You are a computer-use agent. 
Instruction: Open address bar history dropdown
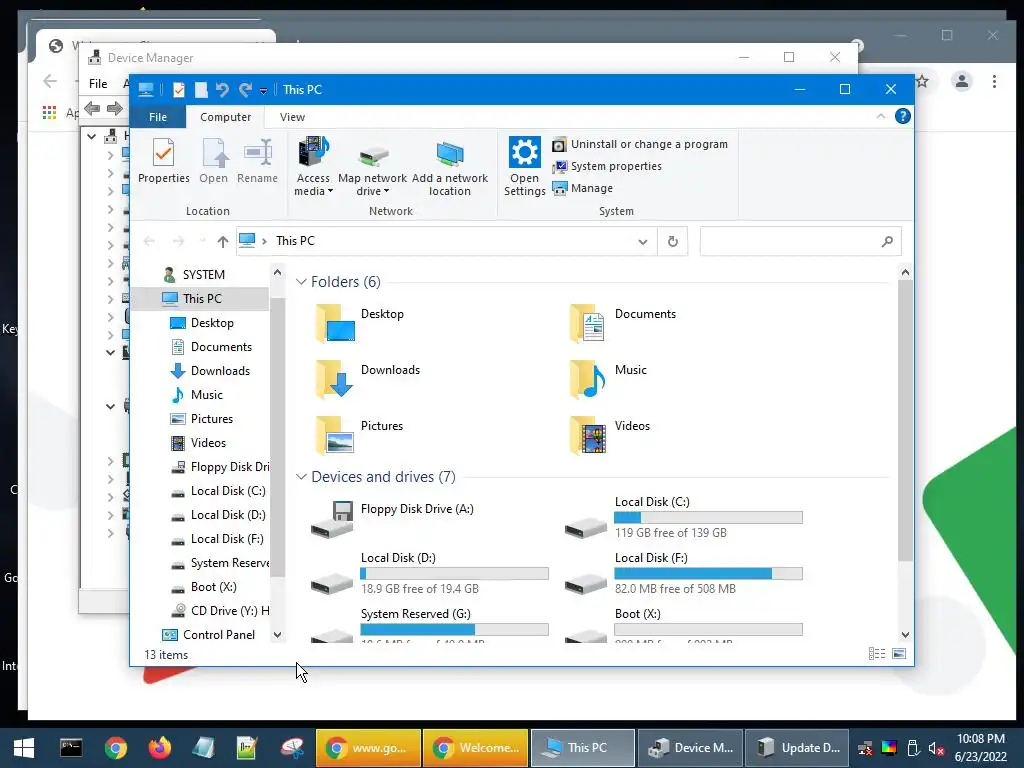tap(643, 242)
